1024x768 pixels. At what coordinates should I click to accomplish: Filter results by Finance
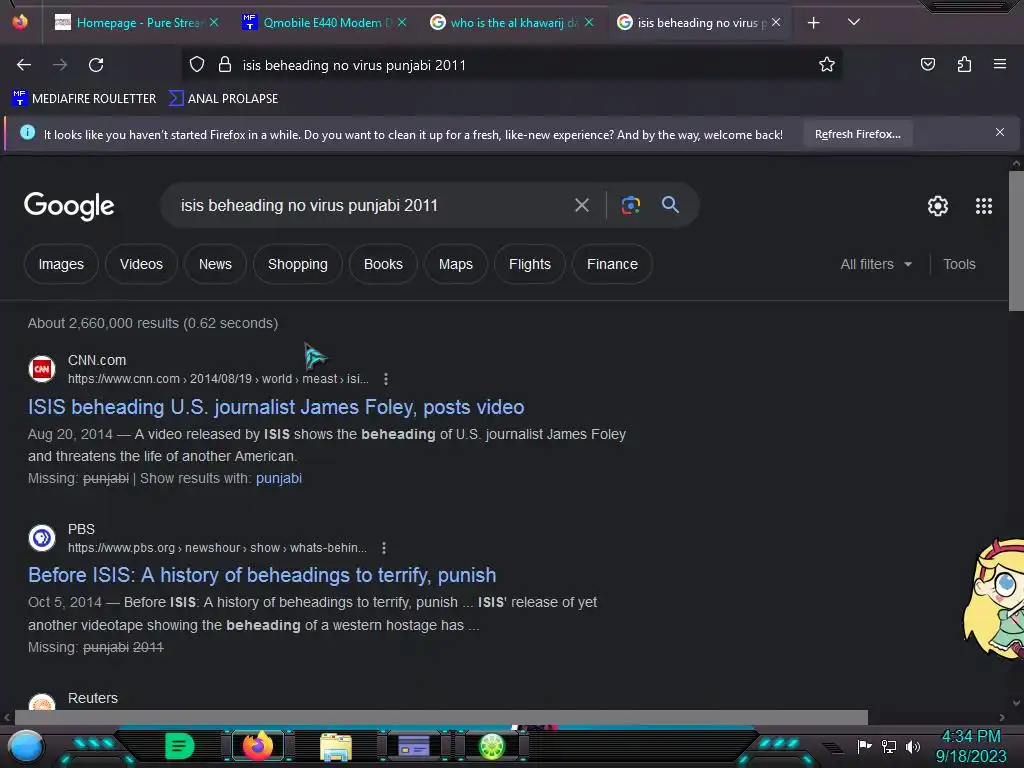pos(612,264)
